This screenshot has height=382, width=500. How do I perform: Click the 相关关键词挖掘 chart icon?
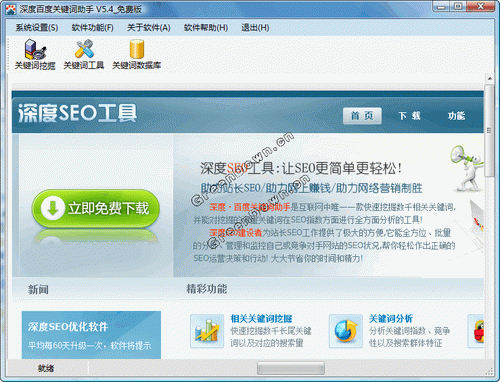click(207, 331)
